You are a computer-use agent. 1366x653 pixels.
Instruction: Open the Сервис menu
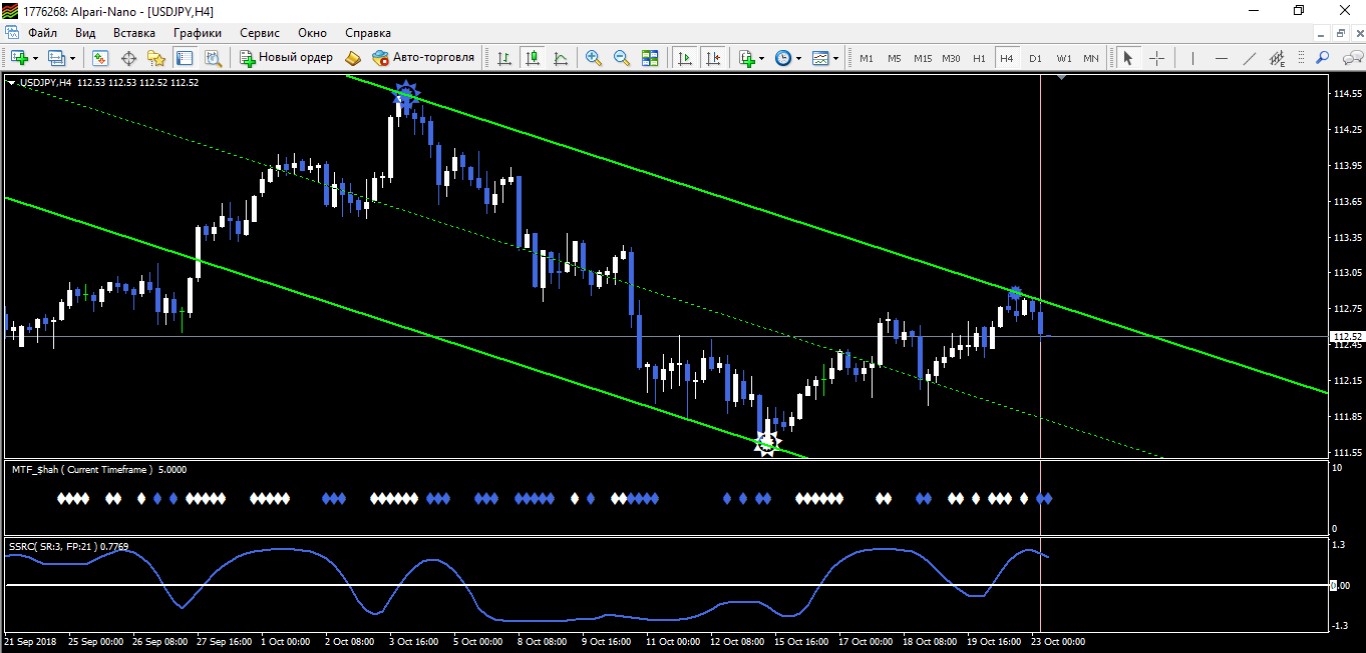click(x=260, y=33)
